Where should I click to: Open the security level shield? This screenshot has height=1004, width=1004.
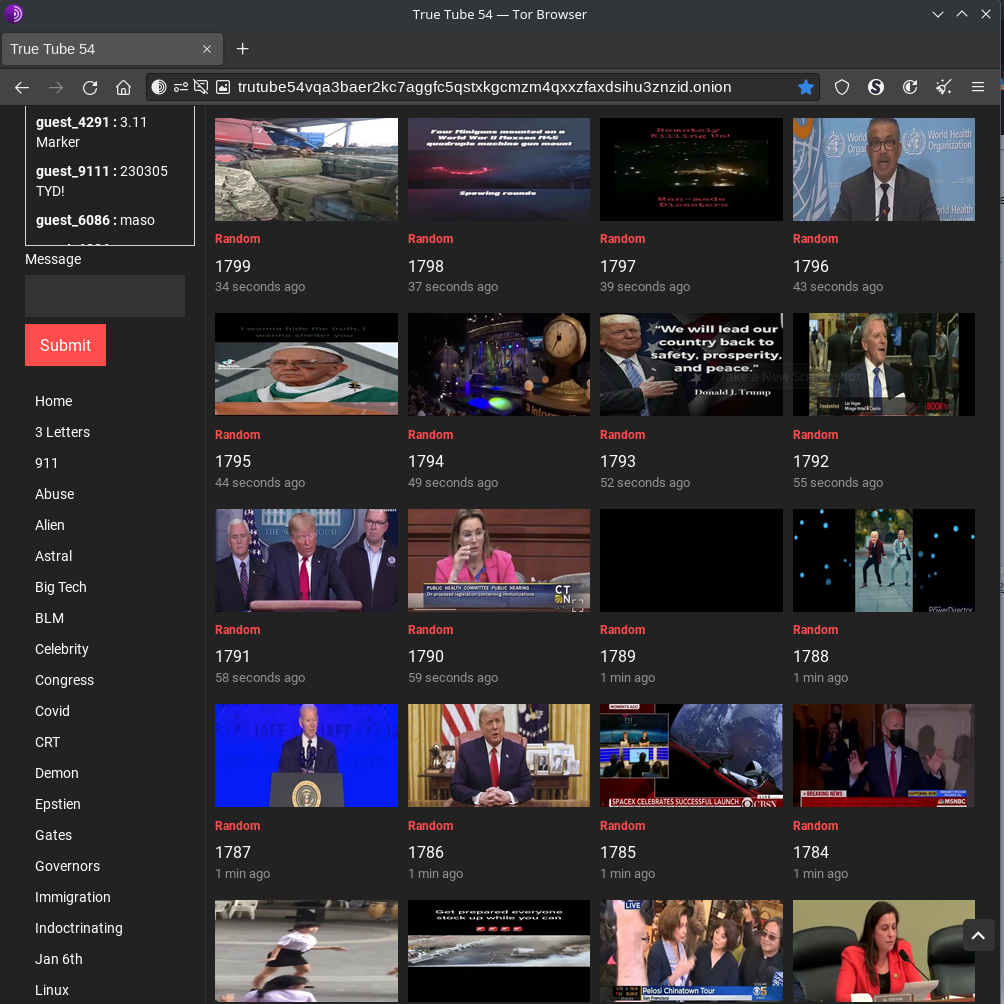[x=842, y=87]
